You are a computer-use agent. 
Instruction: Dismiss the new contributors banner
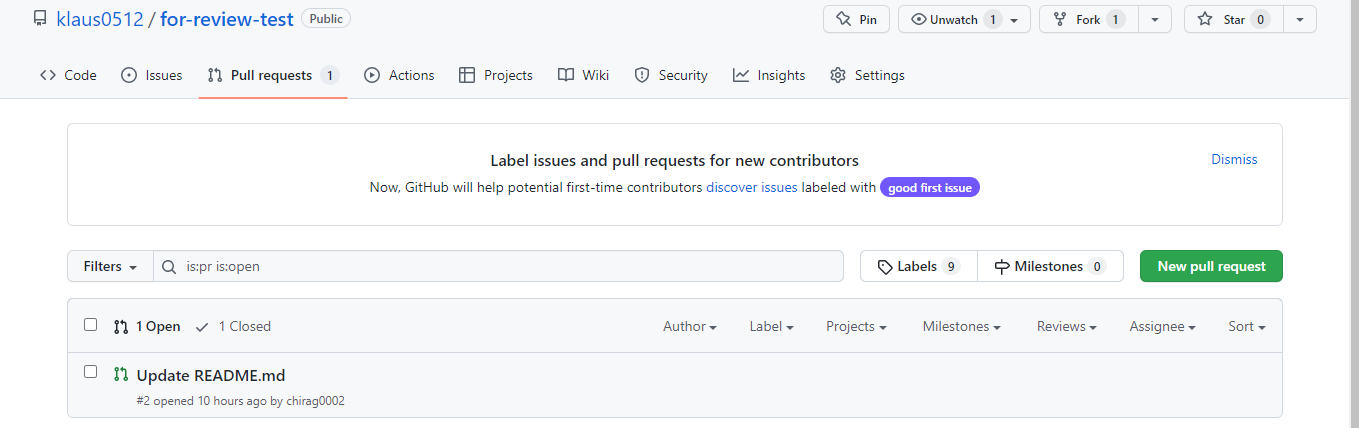click(x=1234, y=159)
